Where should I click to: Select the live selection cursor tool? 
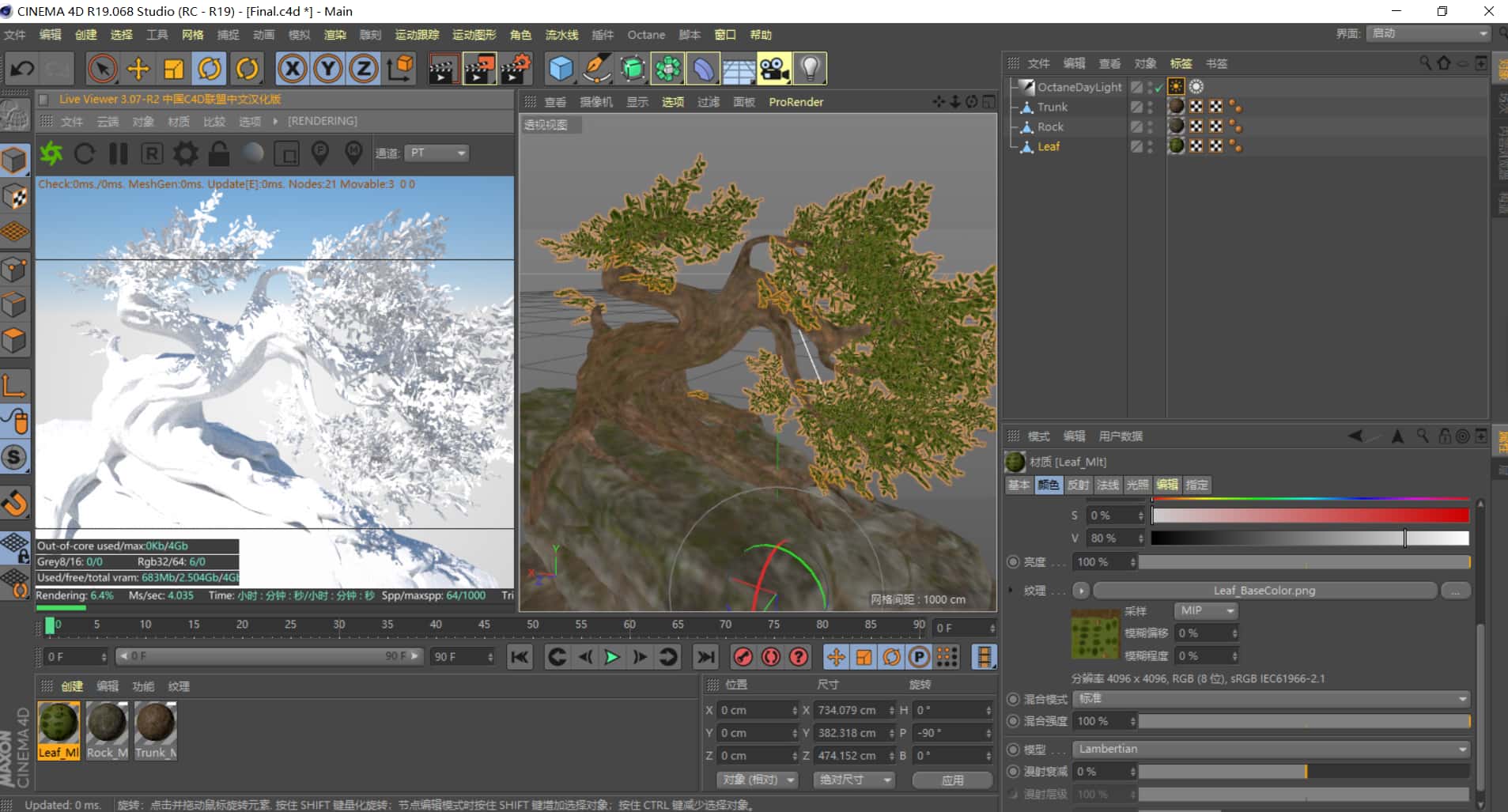(102, 69)
